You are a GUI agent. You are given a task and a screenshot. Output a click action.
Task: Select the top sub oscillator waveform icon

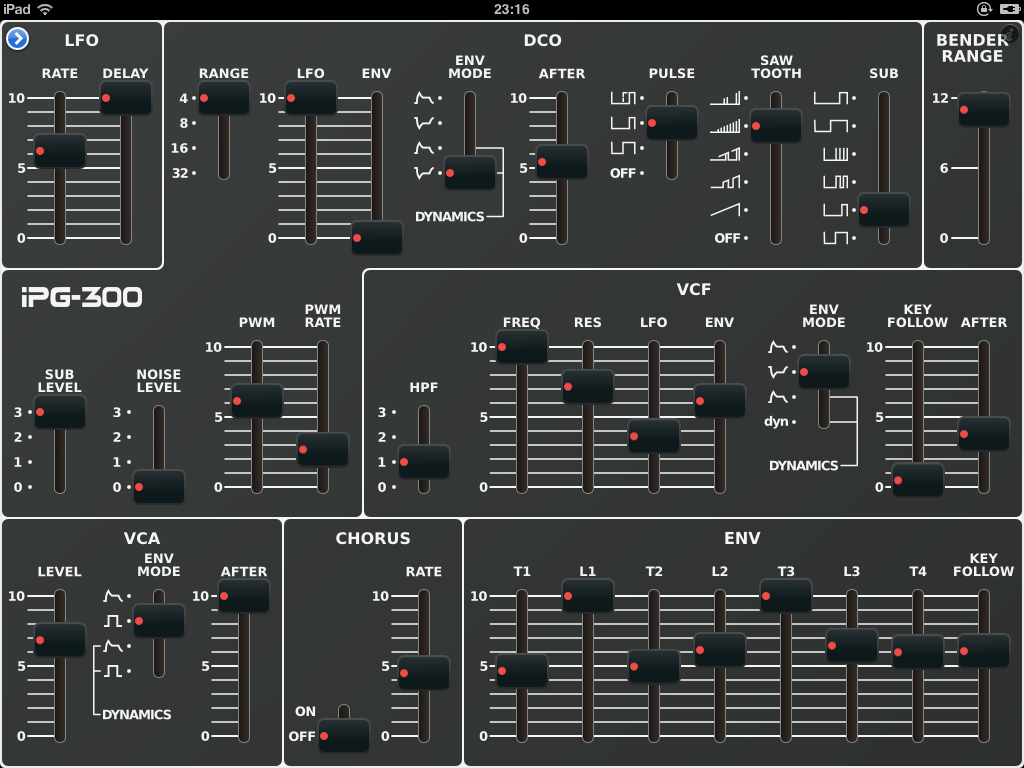pos(830,98)
